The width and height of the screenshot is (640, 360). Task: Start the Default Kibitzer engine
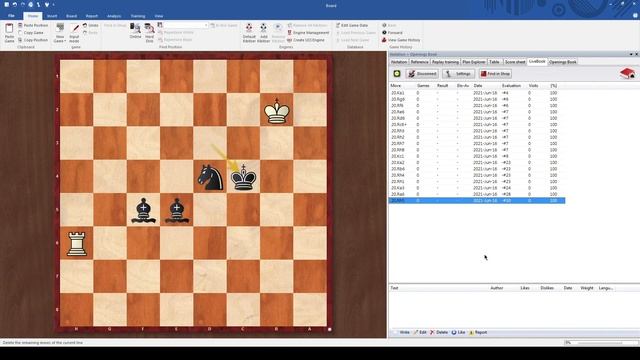249,33
